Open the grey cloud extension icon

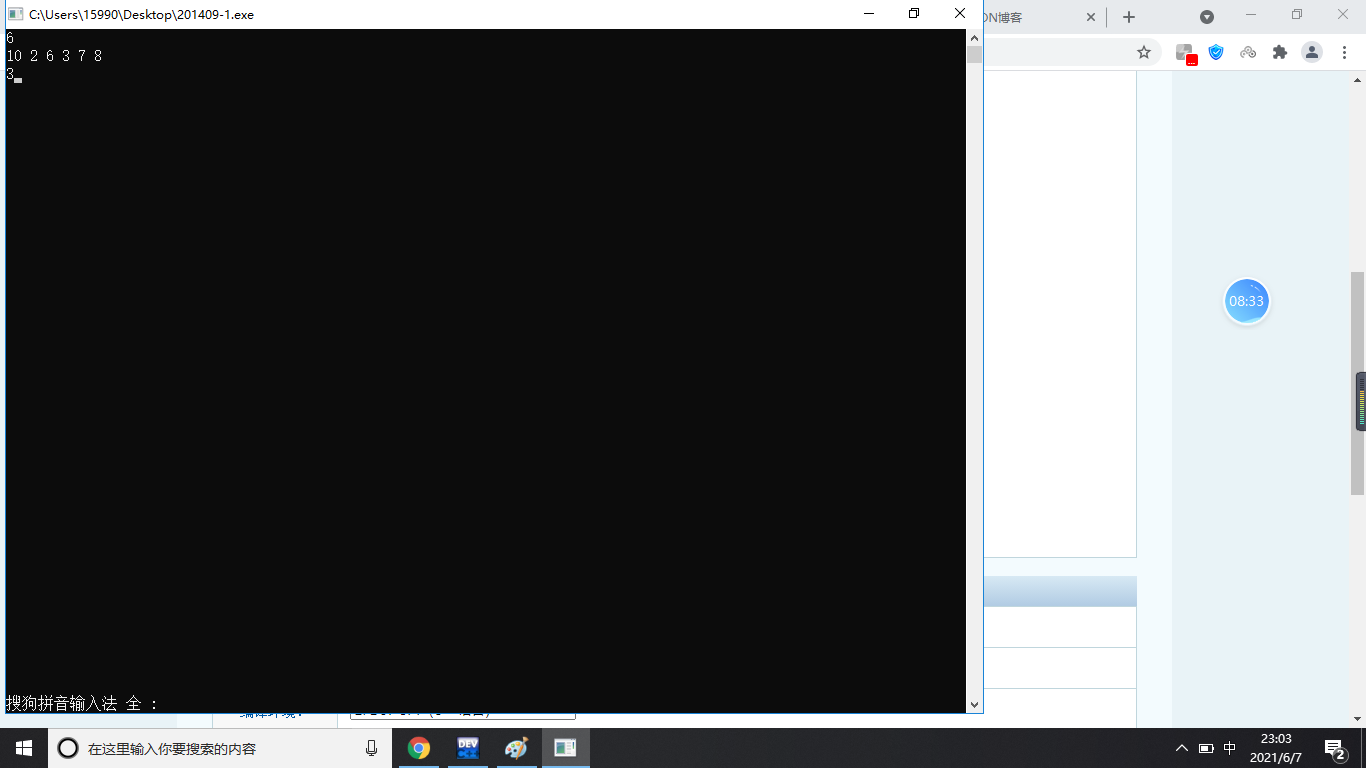[x=1248, y=52]
